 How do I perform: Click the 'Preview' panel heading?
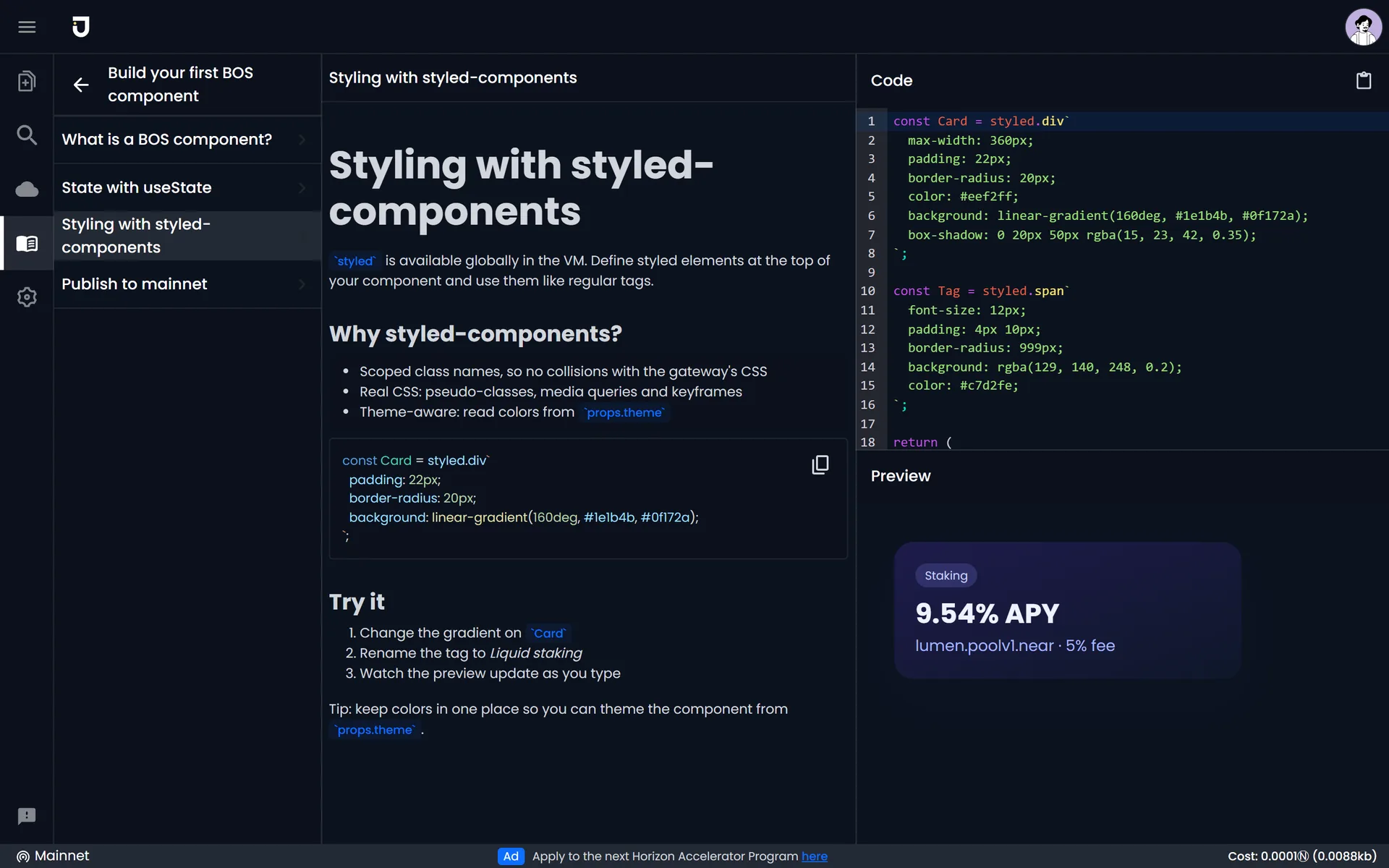(900, 476)
